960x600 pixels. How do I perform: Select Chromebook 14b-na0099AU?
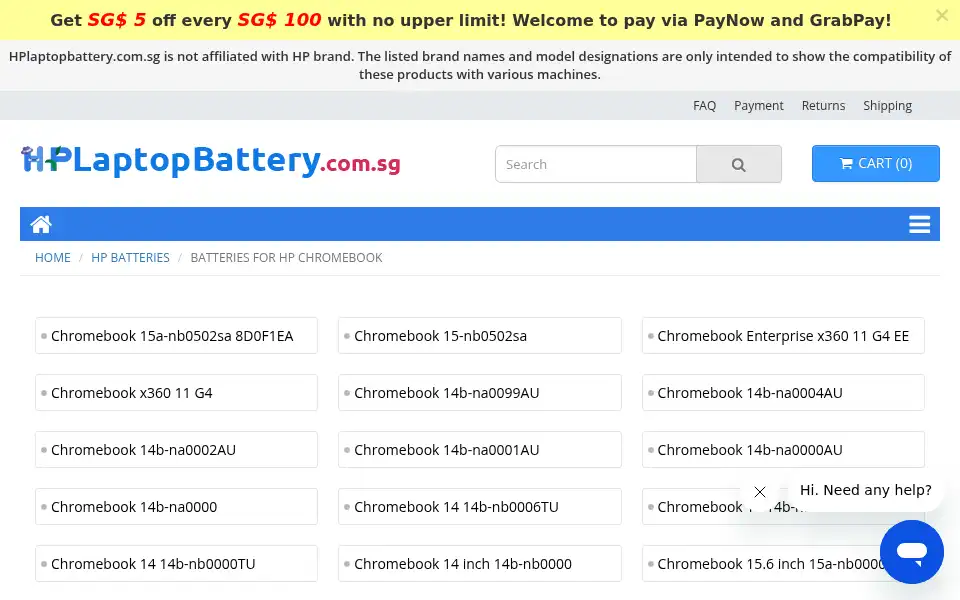coord(479,392)
